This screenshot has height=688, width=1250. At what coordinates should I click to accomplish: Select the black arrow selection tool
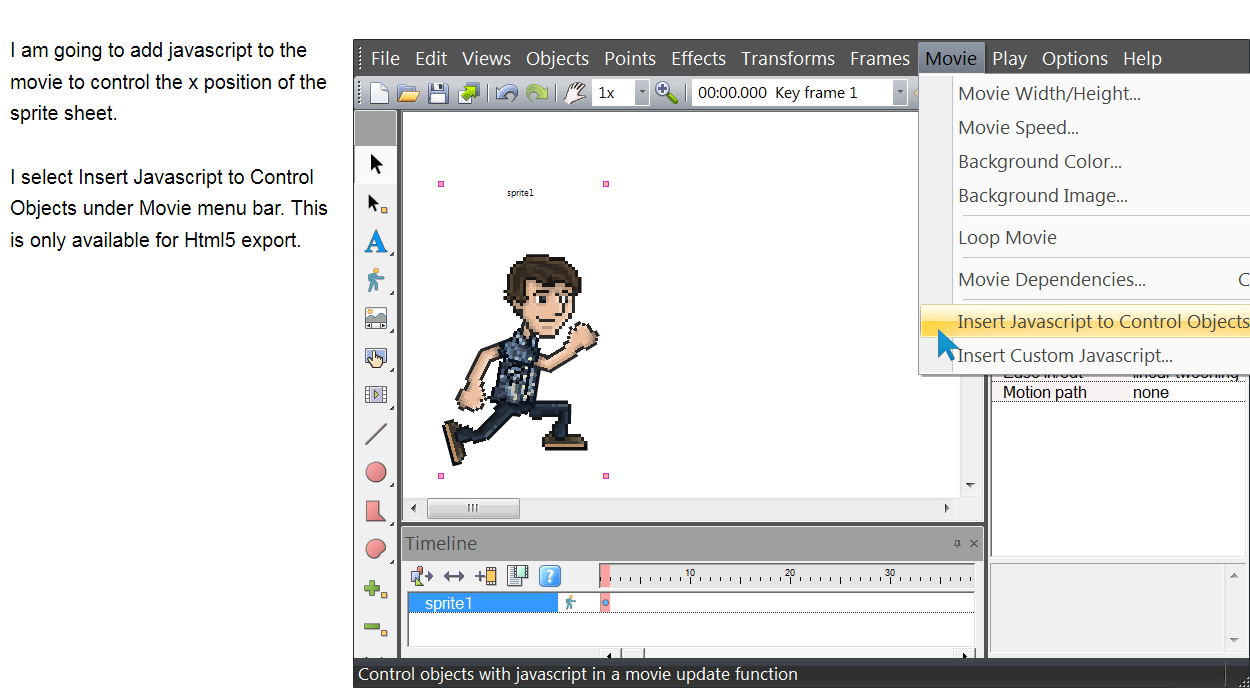click(x=376, y=164)
